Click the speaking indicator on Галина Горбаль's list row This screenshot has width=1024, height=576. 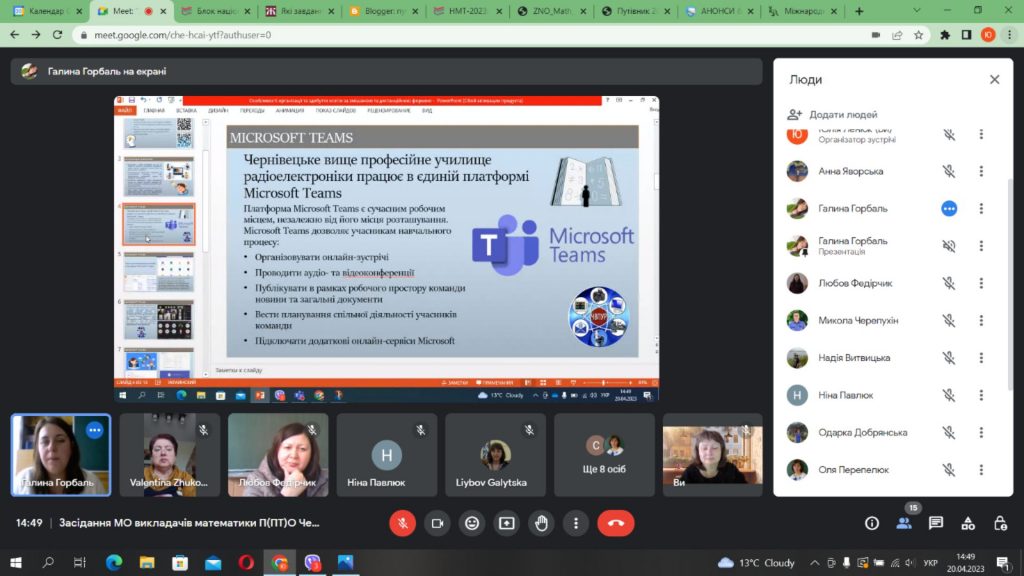949,208
